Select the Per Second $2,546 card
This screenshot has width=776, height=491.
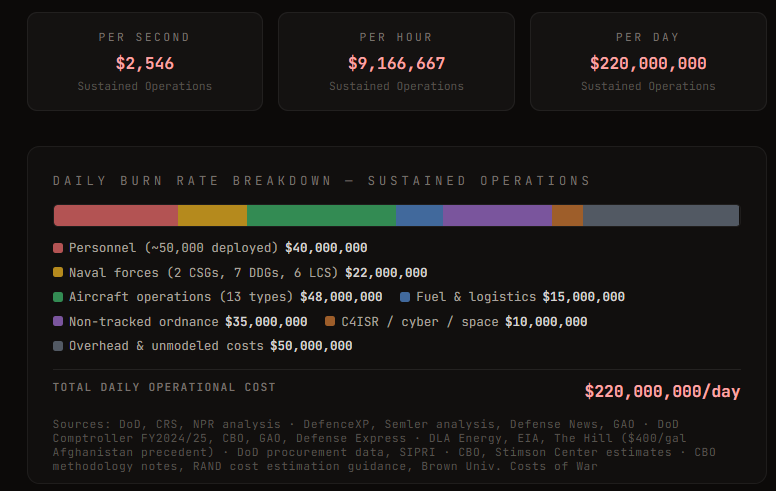pyautogui.click(x=145, y=61)
